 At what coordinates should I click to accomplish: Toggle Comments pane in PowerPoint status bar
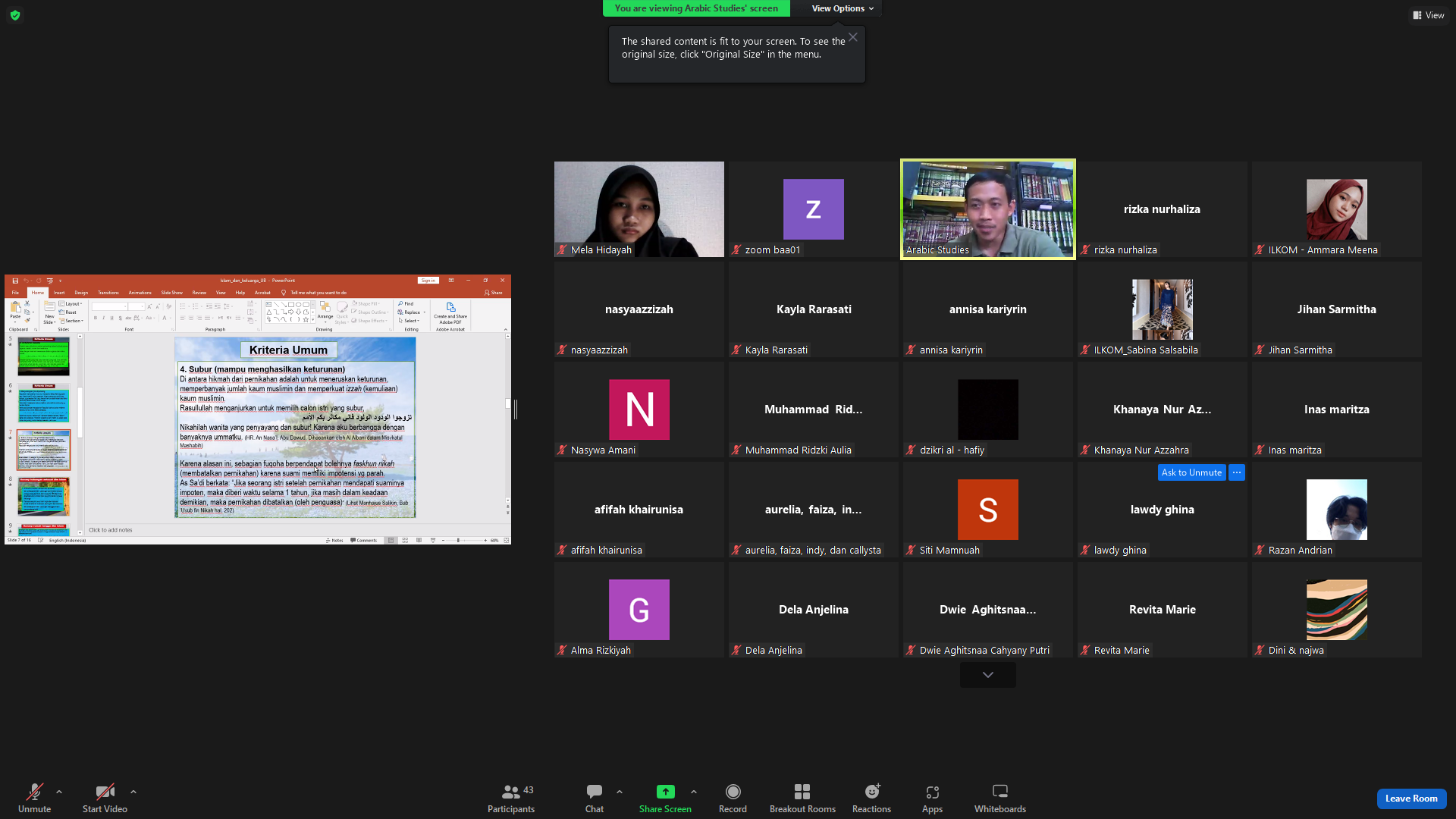coord(364,541)
